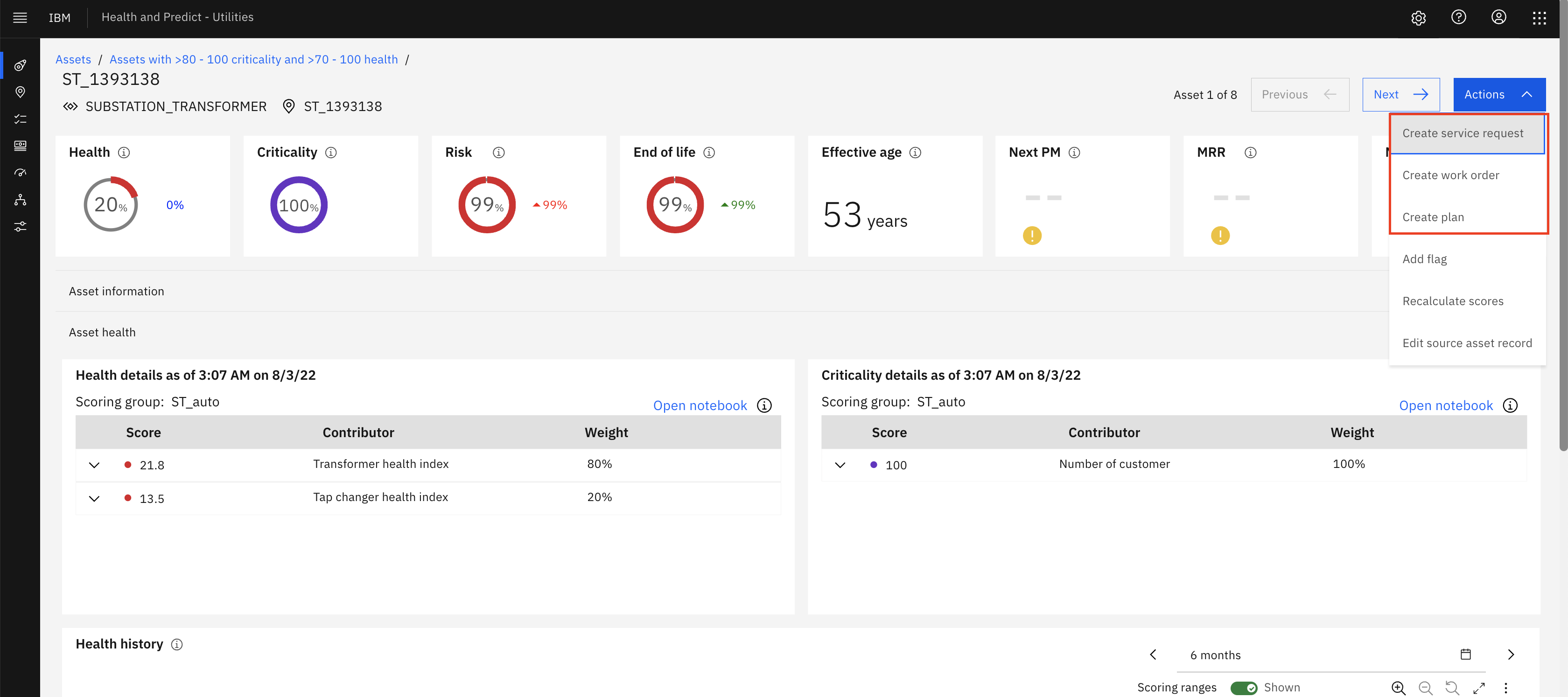Screen dimensions: 1568x697
Task: Open the help question mark icon
Action: click(1458, 18)
